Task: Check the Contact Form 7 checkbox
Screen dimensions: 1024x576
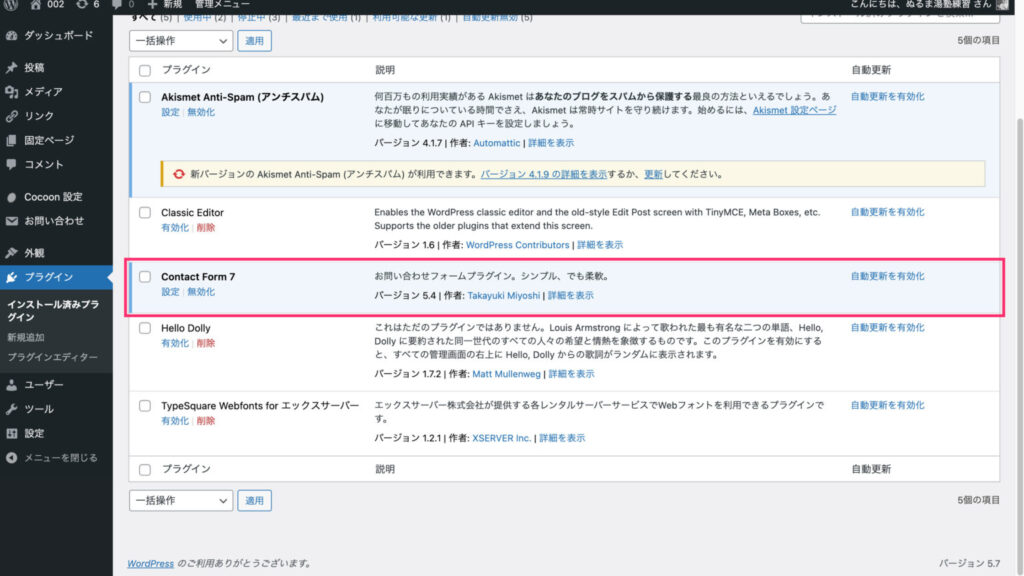Action: click(145, 277)
